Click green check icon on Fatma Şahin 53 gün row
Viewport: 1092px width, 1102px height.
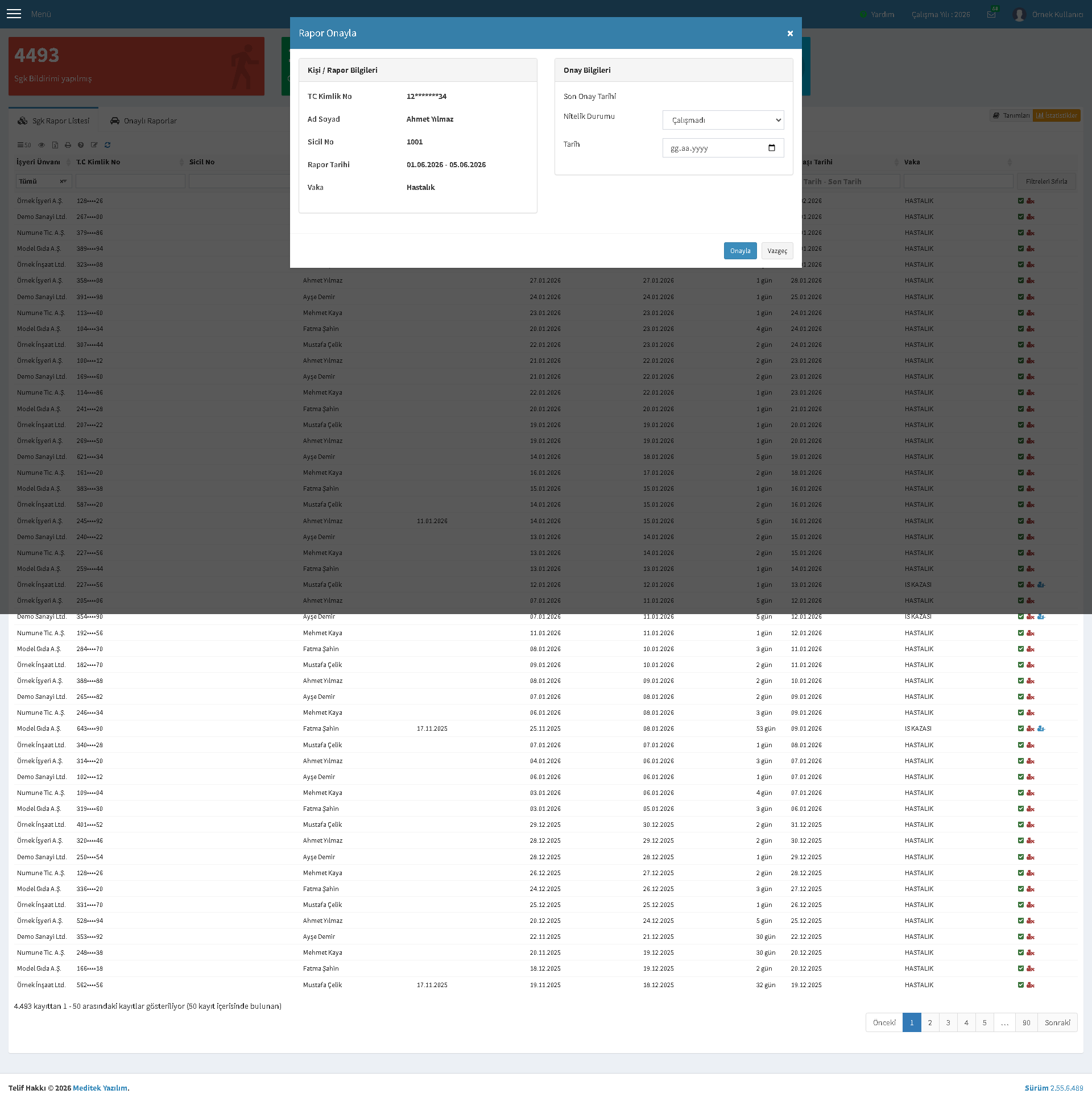(x=1021, y=728)
